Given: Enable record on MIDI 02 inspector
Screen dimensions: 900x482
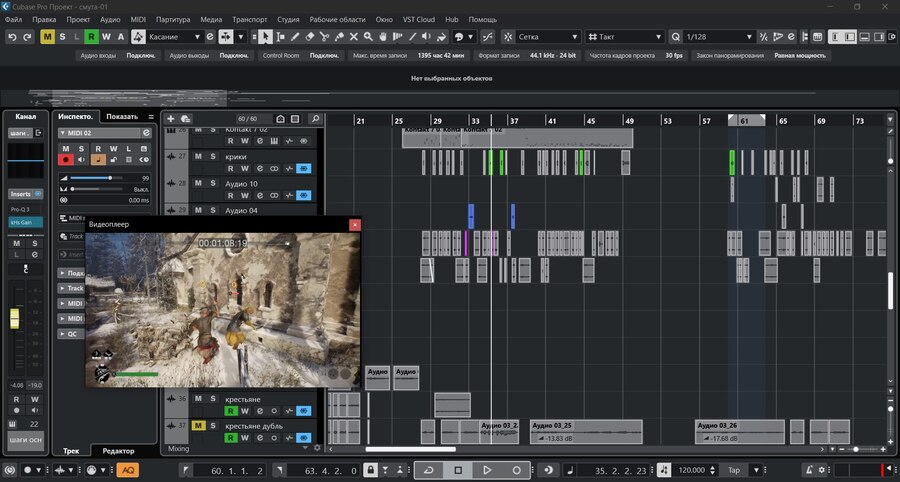Looking at the screenshot, I should [x=66, y=159].
